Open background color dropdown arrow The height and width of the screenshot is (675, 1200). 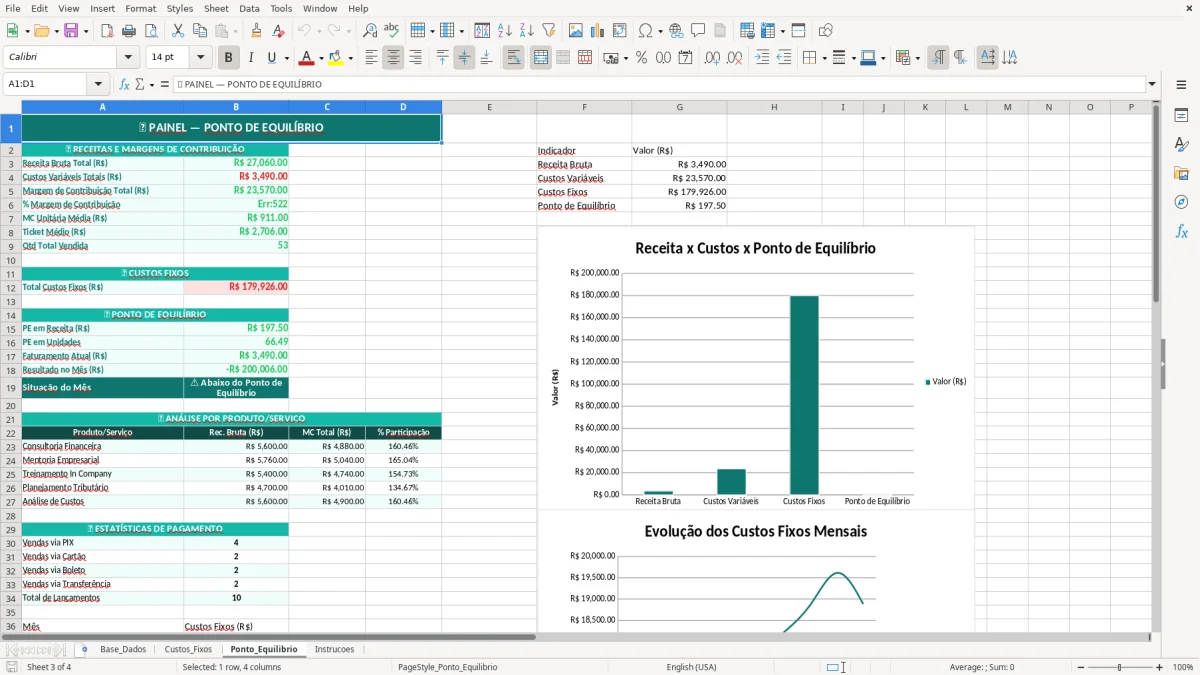point(350,58)
